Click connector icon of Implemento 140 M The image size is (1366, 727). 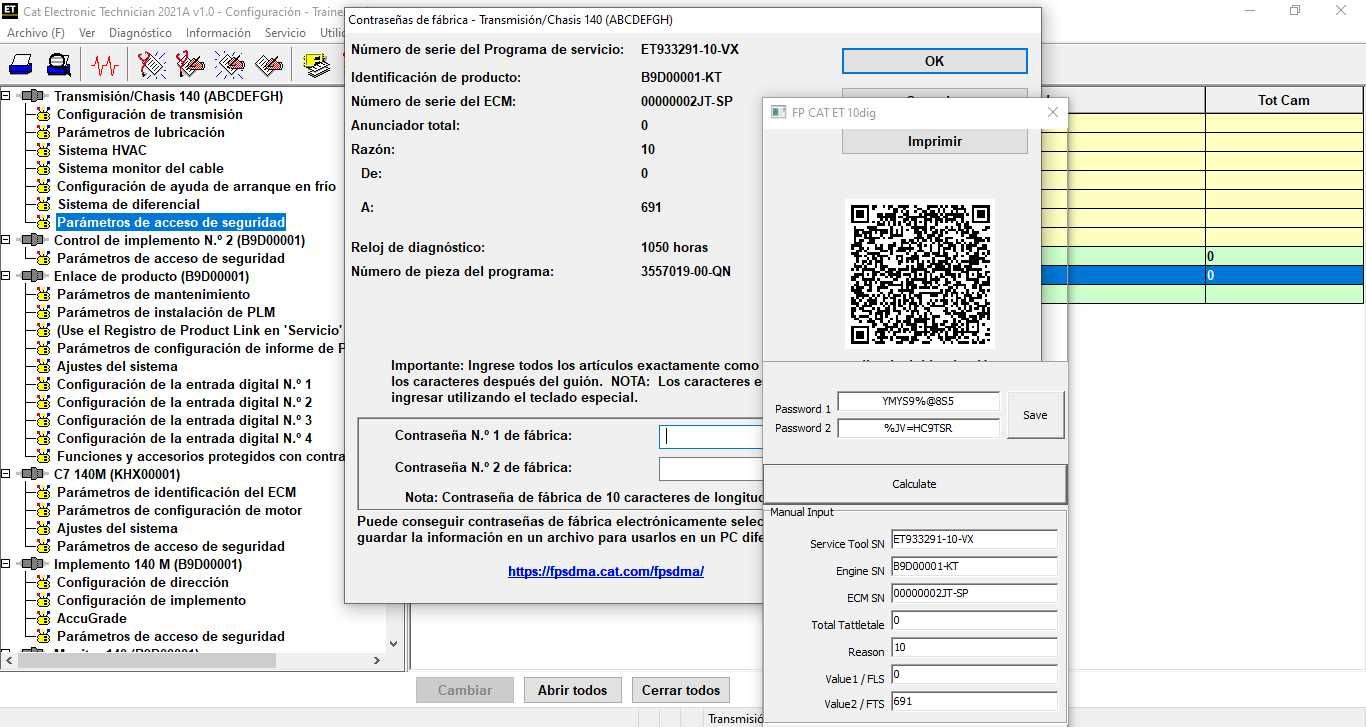pos(34,564)
